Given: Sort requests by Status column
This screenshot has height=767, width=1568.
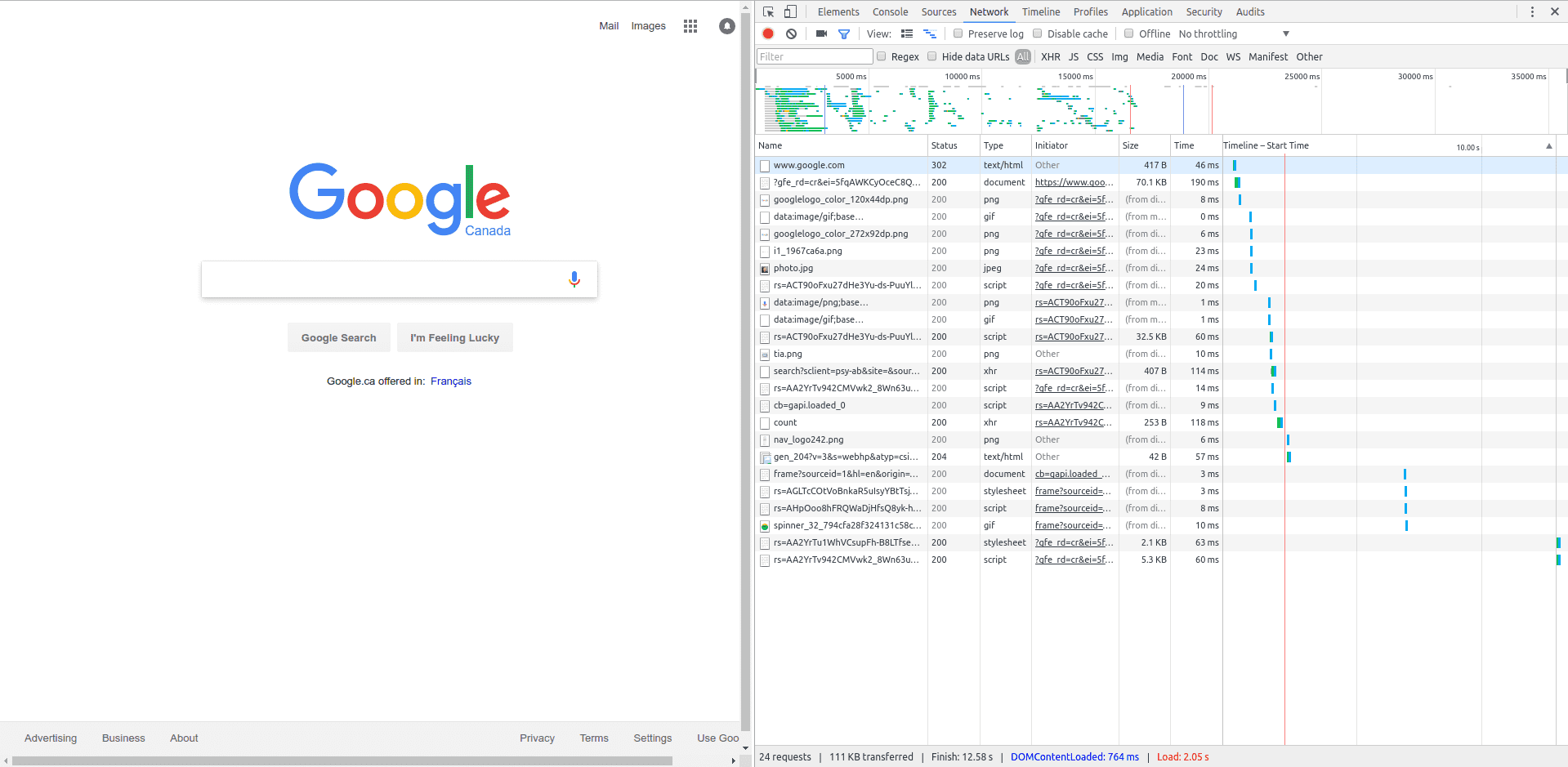Looking at the screenshot, I should (954, 145).
